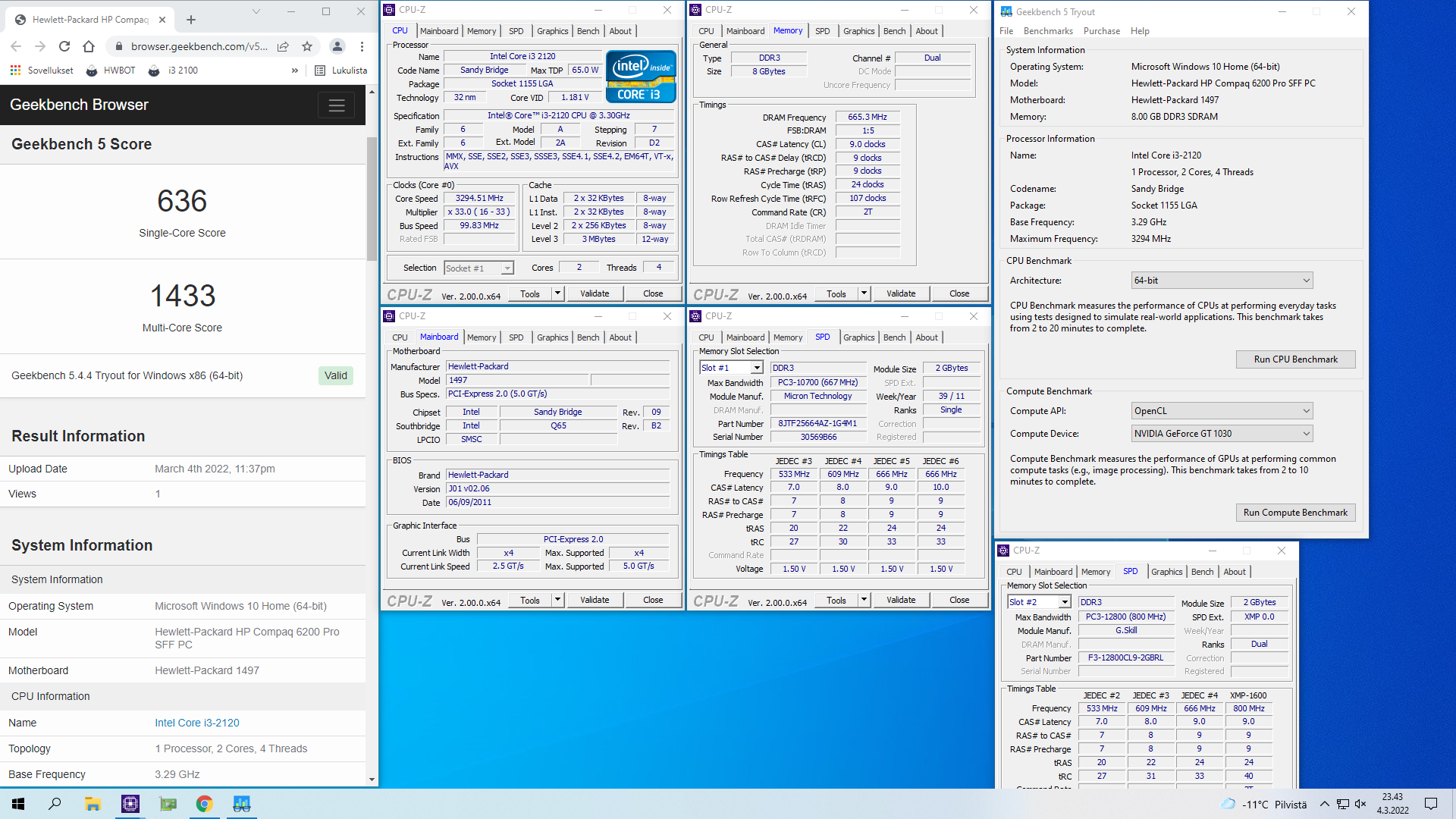This screenshot has height=819, width=1456.
Task: Click the browser forward arrow
Action: 40,46
